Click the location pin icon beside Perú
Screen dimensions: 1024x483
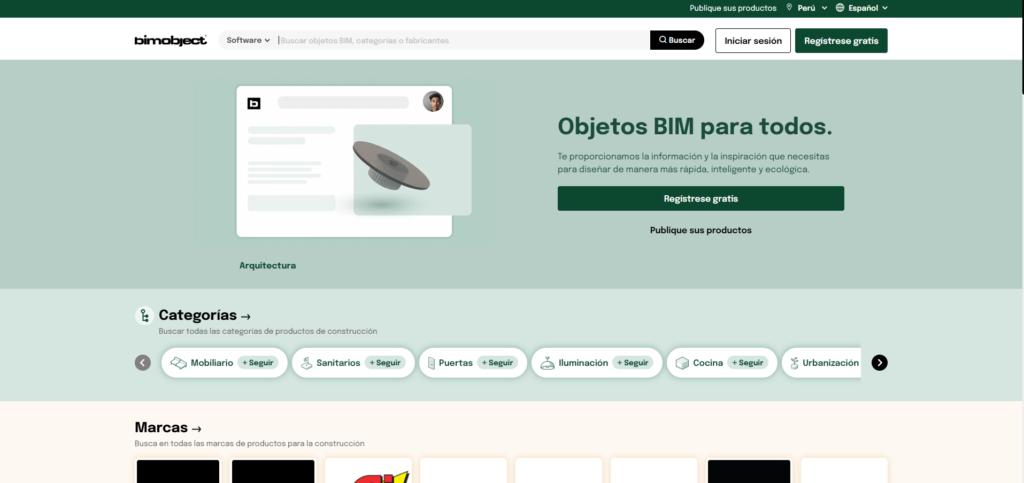click(x=789, y=8)
